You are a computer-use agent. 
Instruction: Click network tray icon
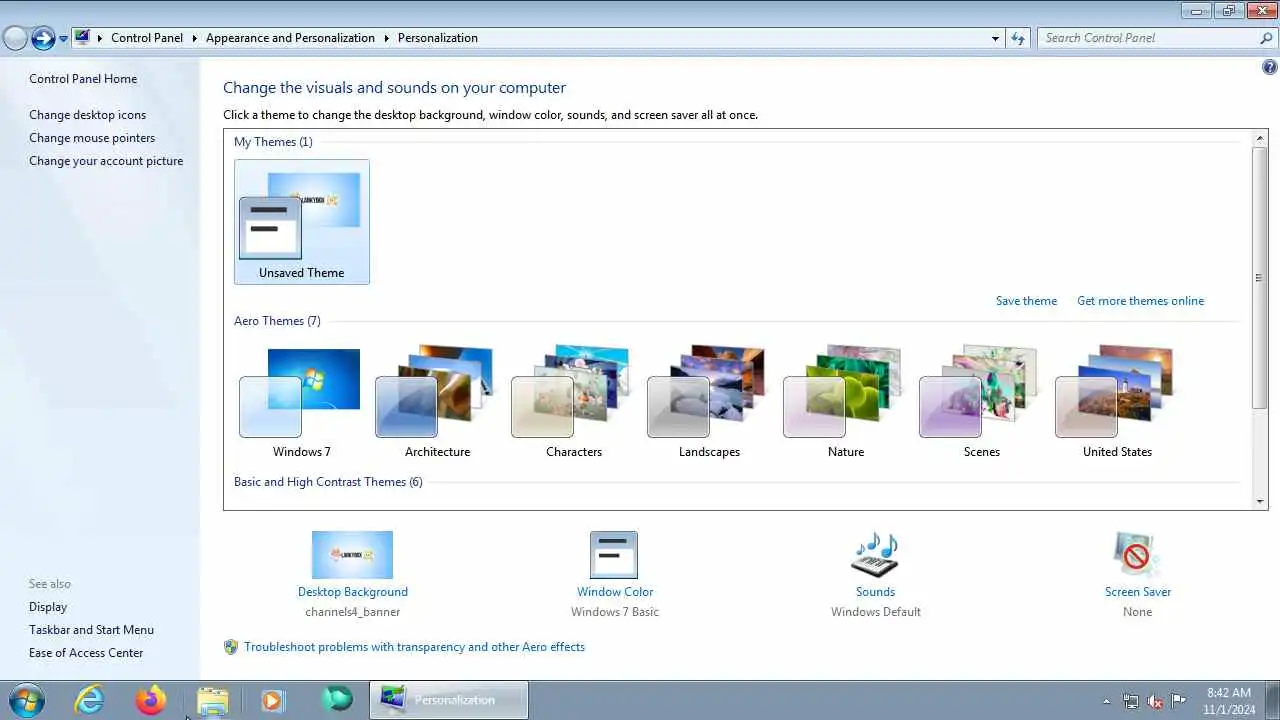point(1131,701)
